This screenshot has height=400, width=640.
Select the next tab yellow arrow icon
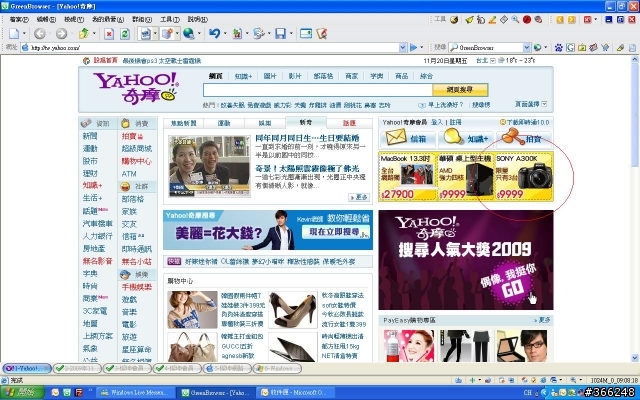(571, 19)
